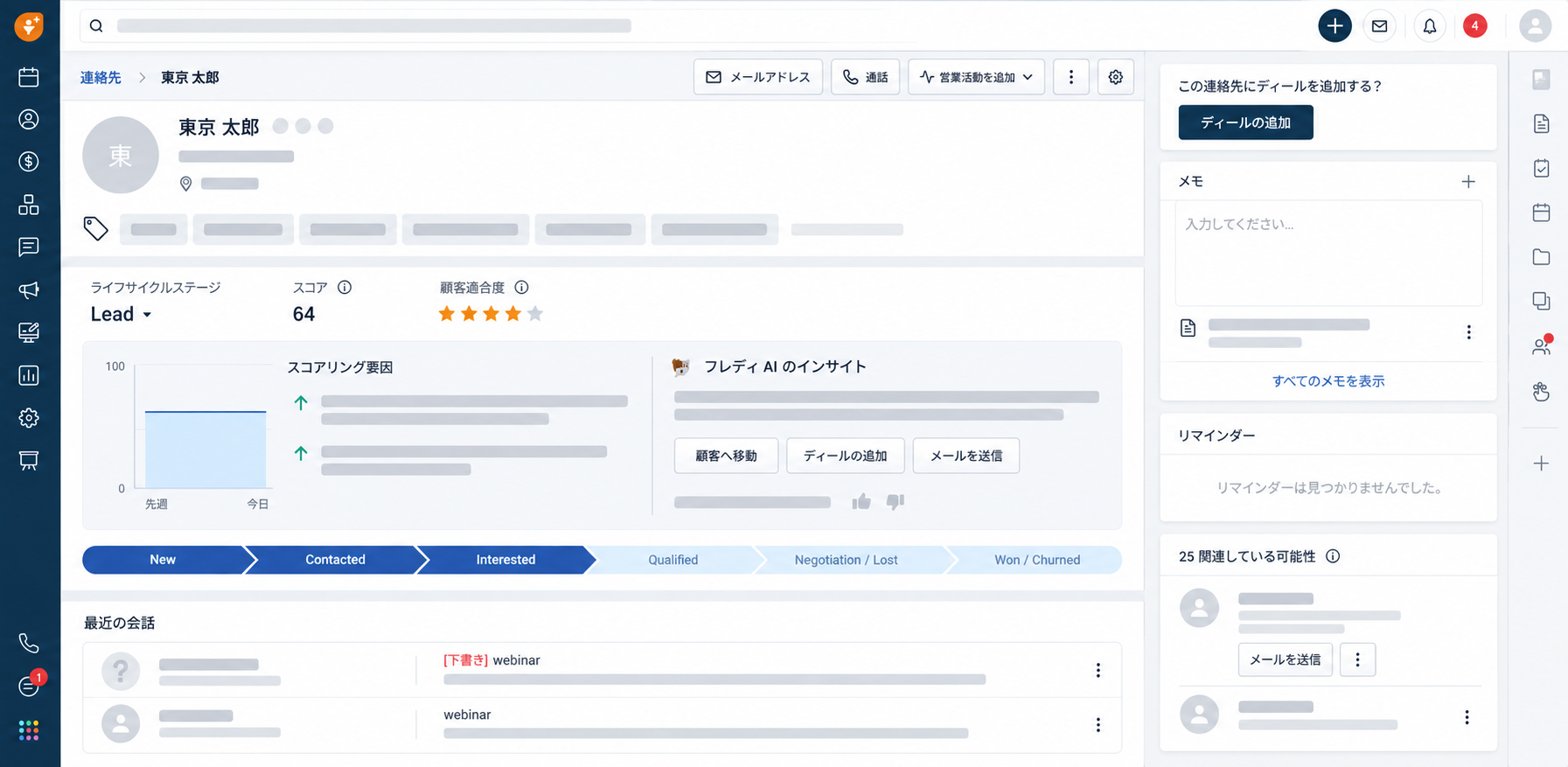
Task: Select the Contacted stage
Action: tap(335, 560)
